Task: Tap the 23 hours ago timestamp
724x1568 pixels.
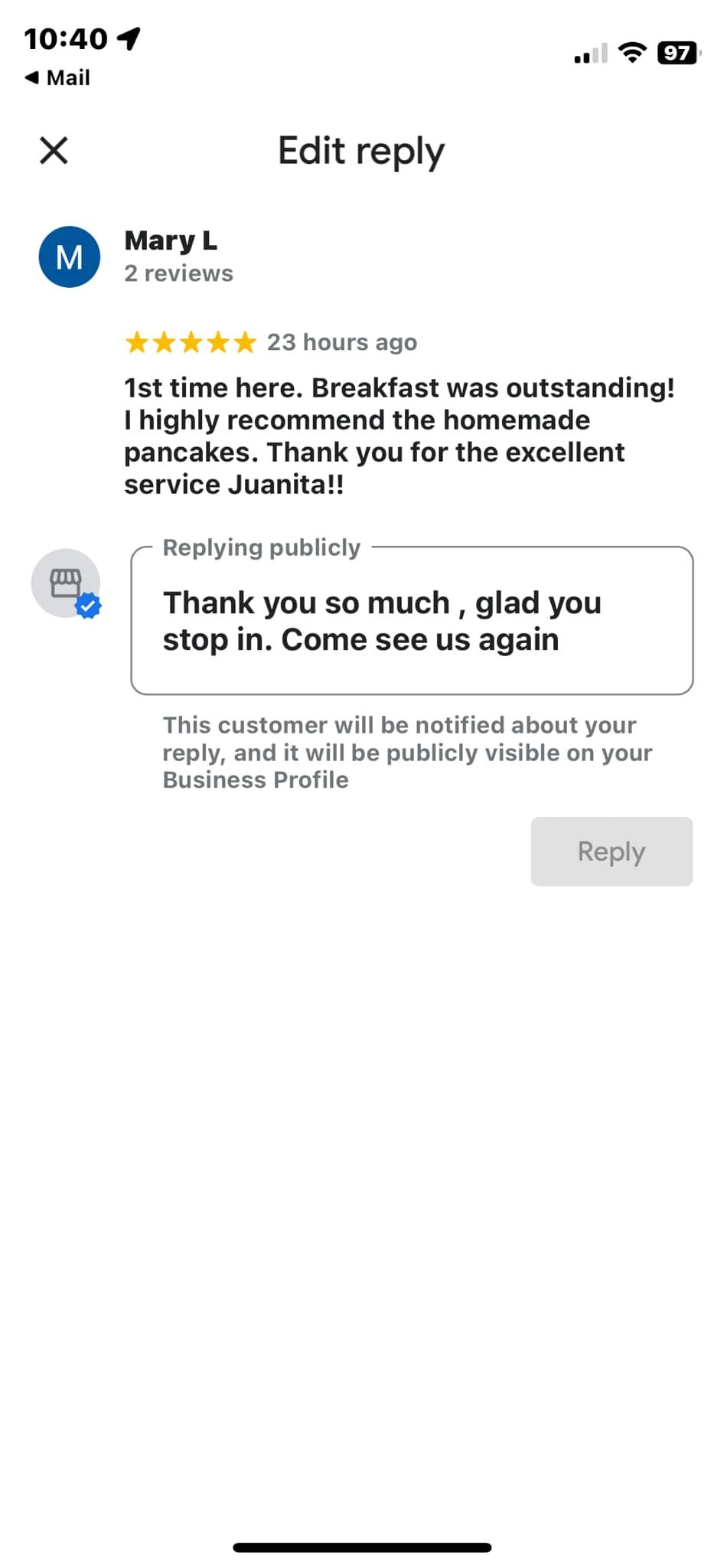Action: point(342,342)
